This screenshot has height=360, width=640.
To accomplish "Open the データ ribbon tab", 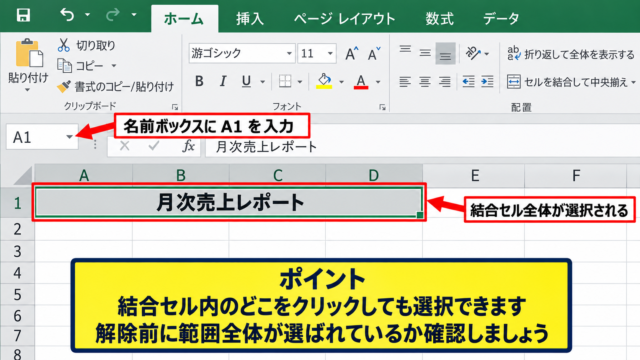I will [x=501, y=19].
